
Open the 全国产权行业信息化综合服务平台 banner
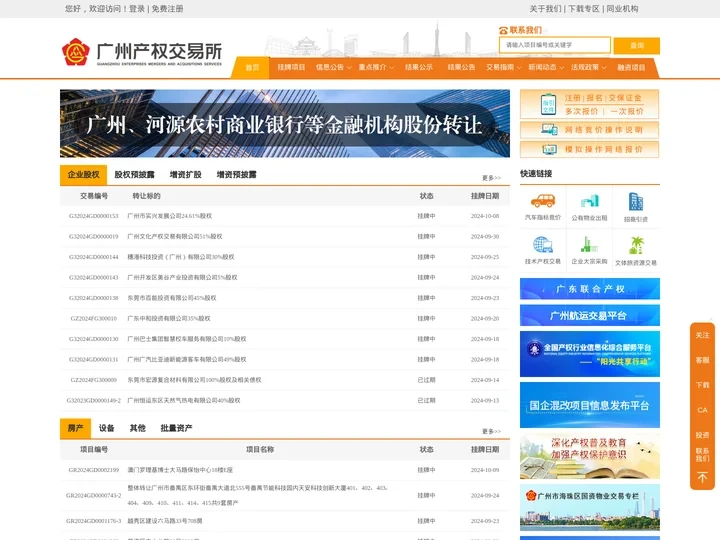(x=590, y=354)
